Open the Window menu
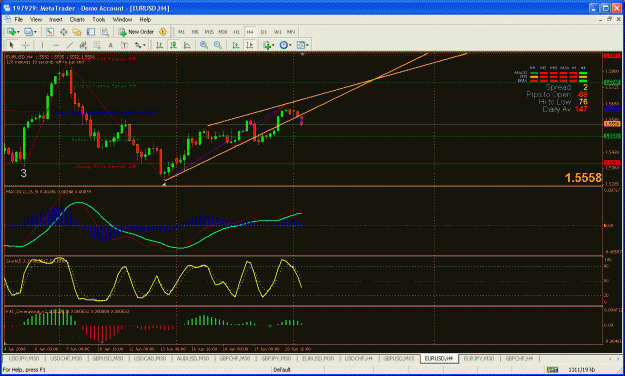 point(122,19)
